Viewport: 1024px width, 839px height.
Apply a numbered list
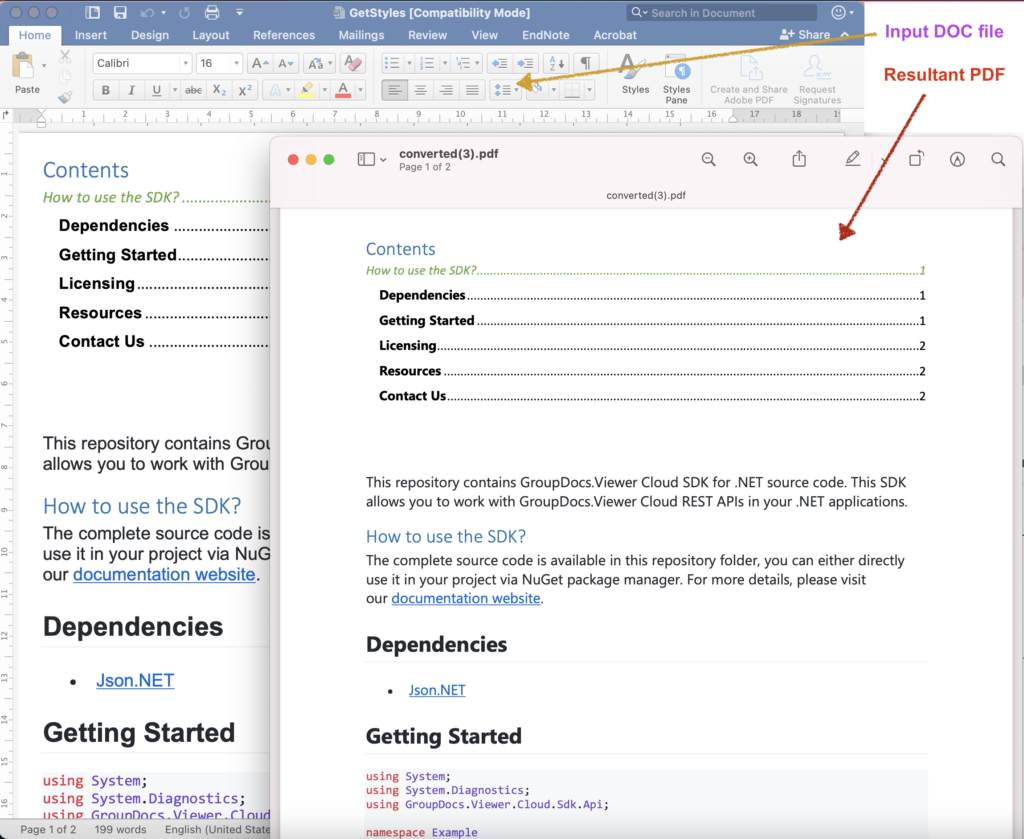427,63
